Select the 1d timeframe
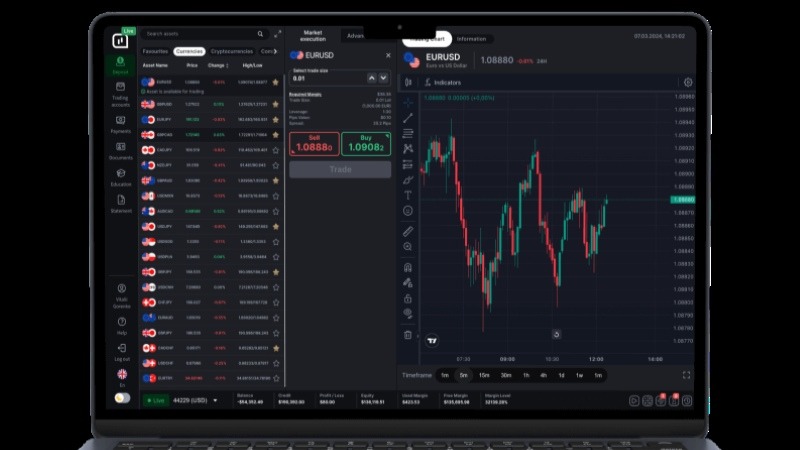The image size is (800, 450). click(x=561, y=376)
